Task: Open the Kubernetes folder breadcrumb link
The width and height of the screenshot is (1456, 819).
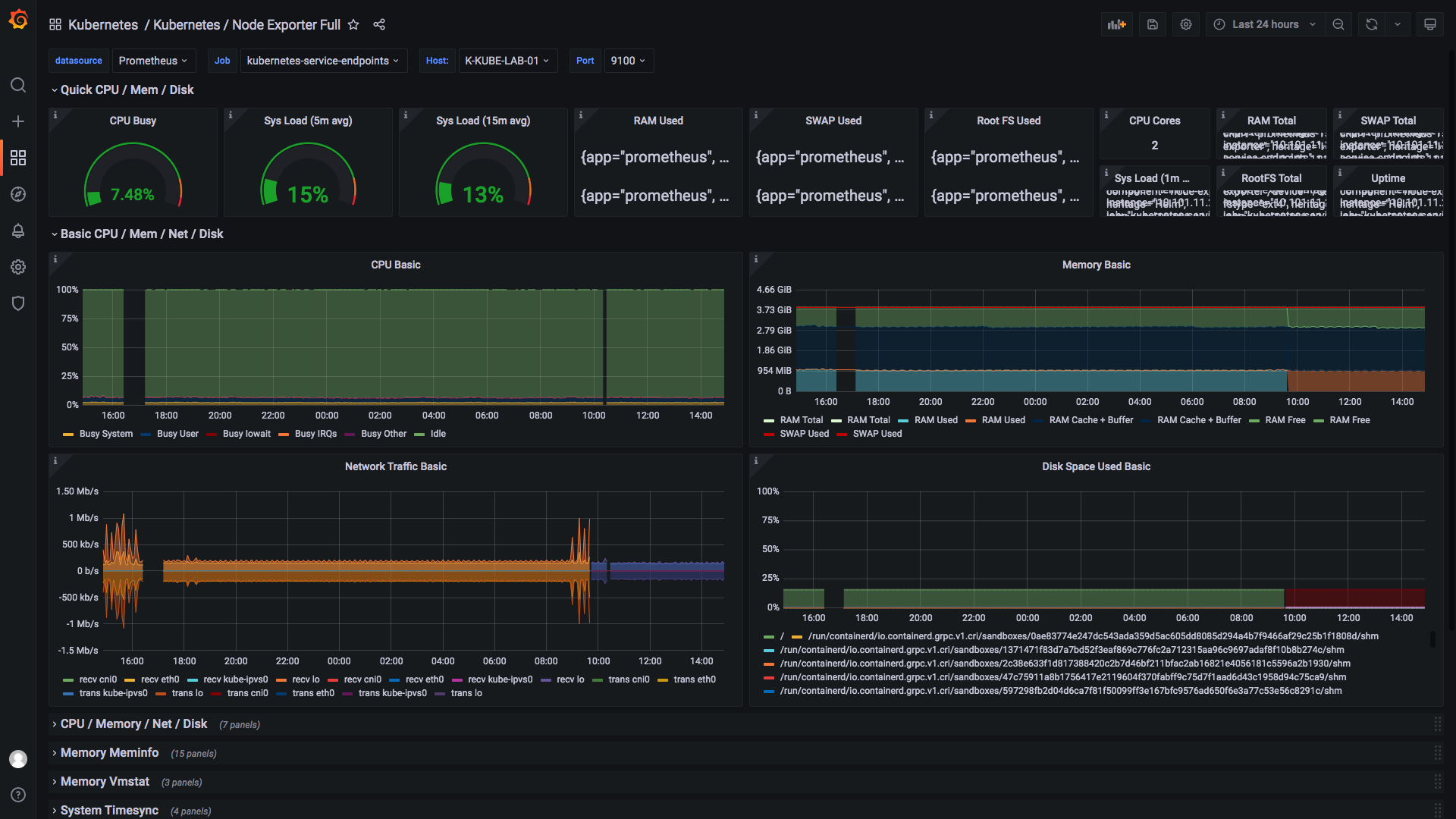Action: (103, 24)
